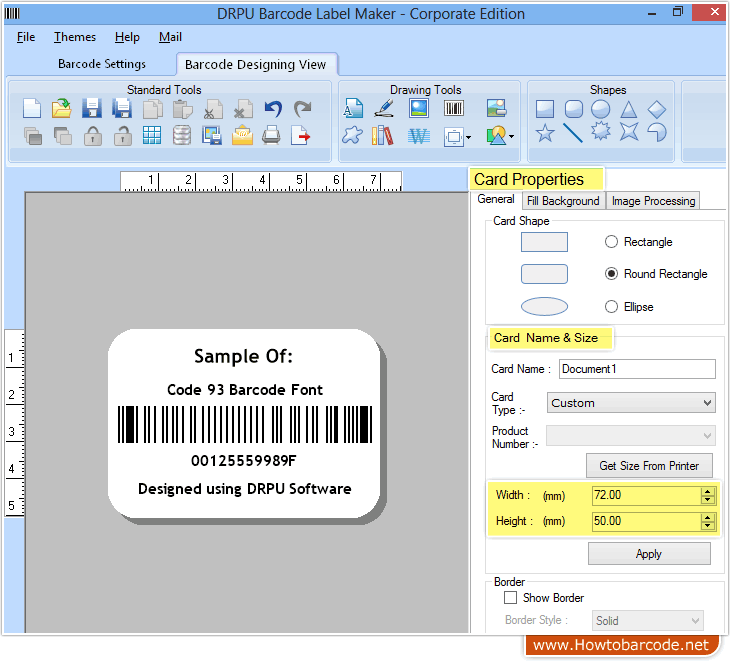This screenshot has height=662, width=730.
Task: Click the Paste clipboard icon
Action: click(182, 109)
